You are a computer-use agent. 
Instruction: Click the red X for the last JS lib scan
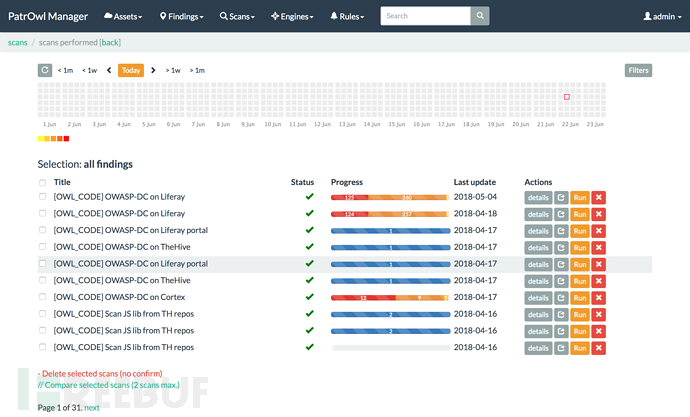[x=598, y=348]
